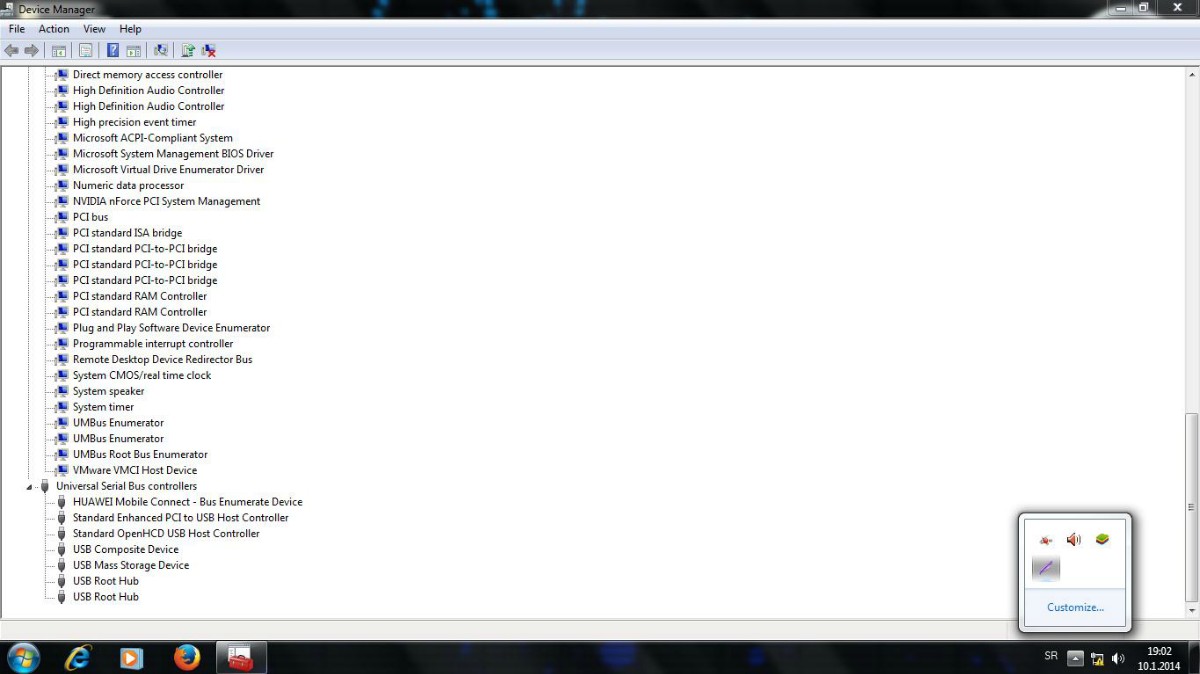The width and height of the screenshot is (1200, 674).
Task: Select PCI standard ISA bridge
Action: 127,233
